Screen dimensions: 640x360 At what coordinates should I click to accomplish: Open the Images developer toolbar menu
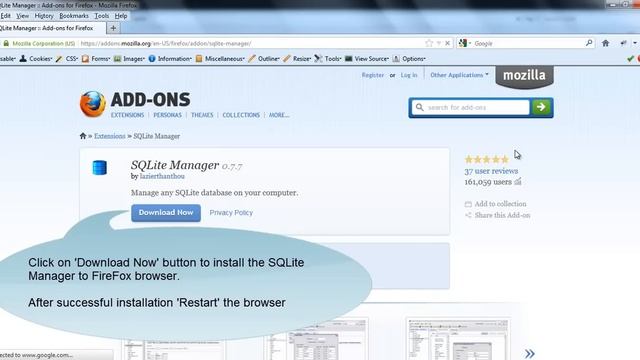coord(129,59)
